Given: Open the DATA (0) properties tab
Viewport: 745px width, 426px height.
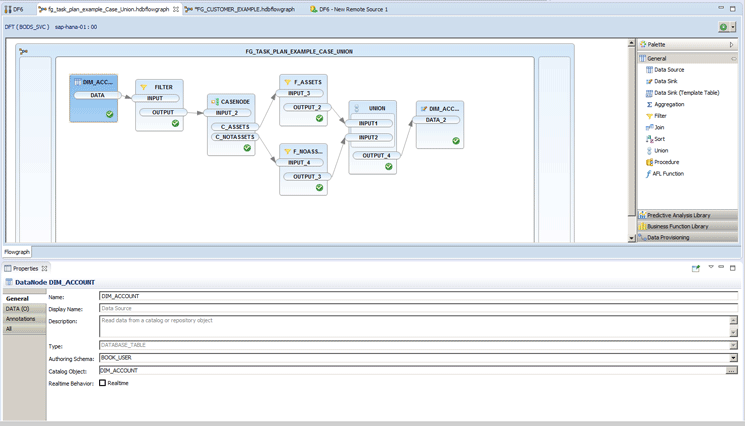Looking at the screenshot, I should point(17,309).
